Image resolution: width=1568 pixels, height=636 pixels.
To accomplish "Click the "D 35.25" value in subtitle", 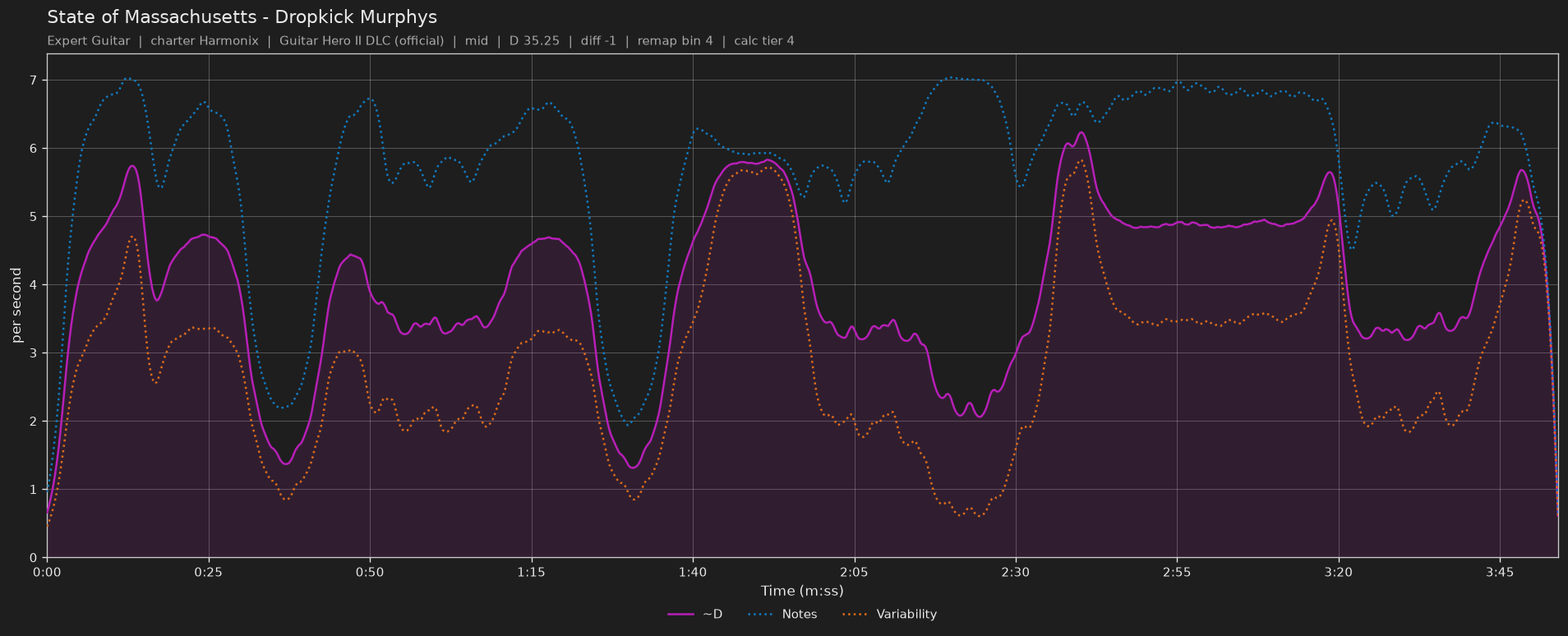I will [x=534, y=41].
